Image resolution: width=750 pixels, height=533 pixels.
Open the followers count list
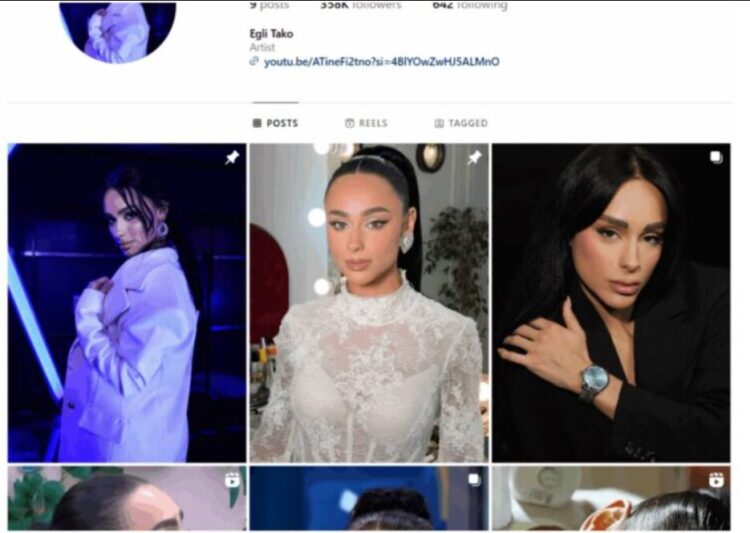click(x=361, y=5)
